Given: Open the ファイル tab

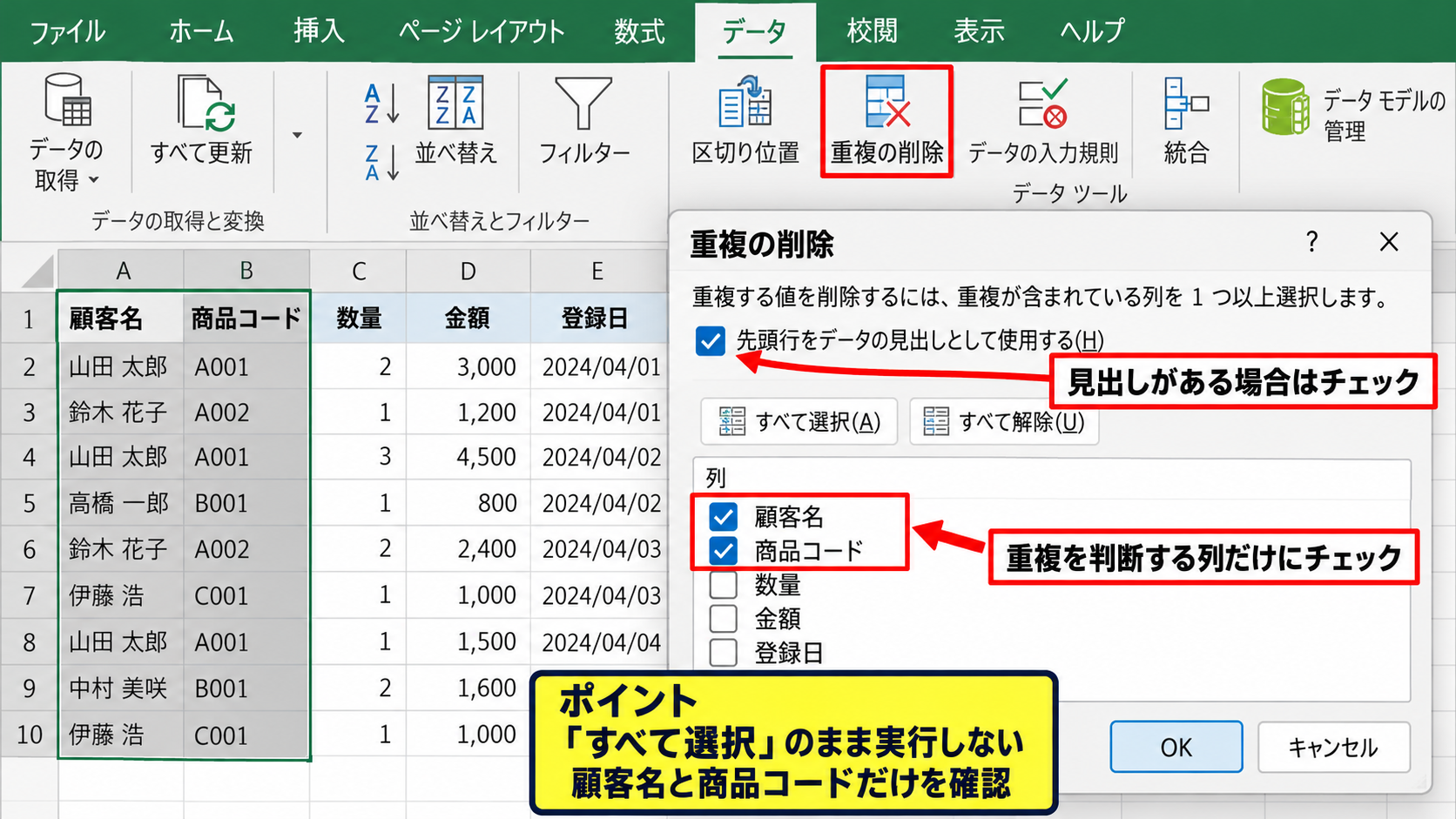Looking at the screenshot, I should coord(68,32).
